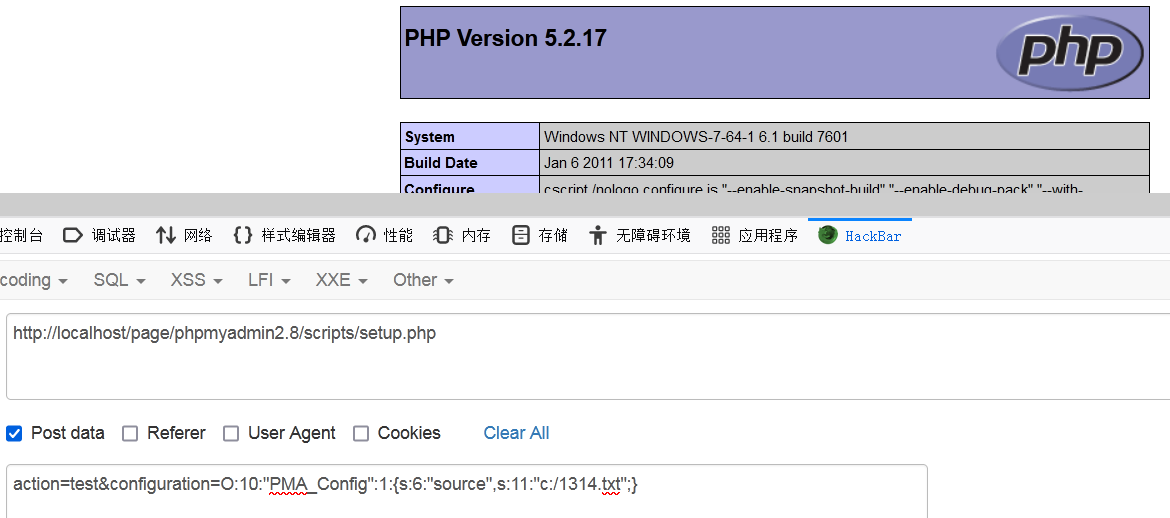Click the HackBar URL input field

[x=588, y=357]
